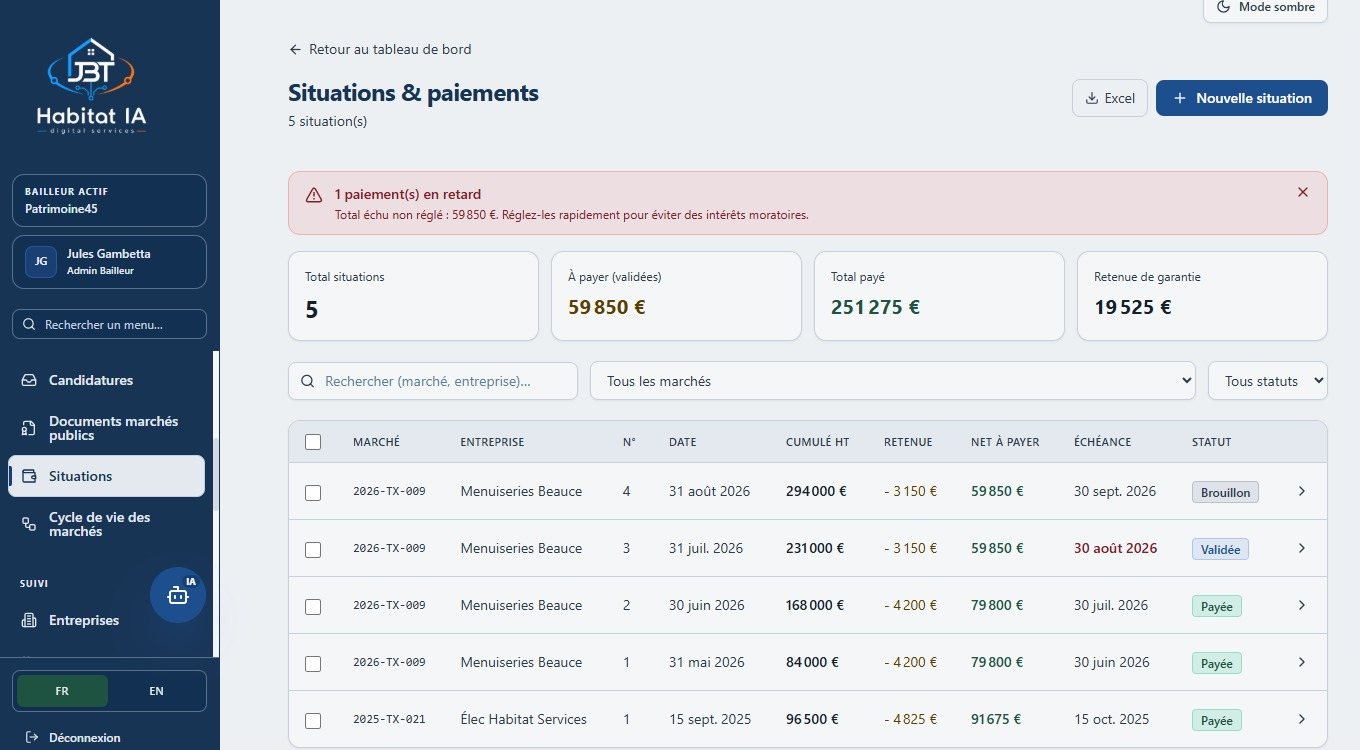Screen dimensions: 1360x750
Task: Click the back arrow beside Retour au tableau de bord
Action: pos(295,49)
